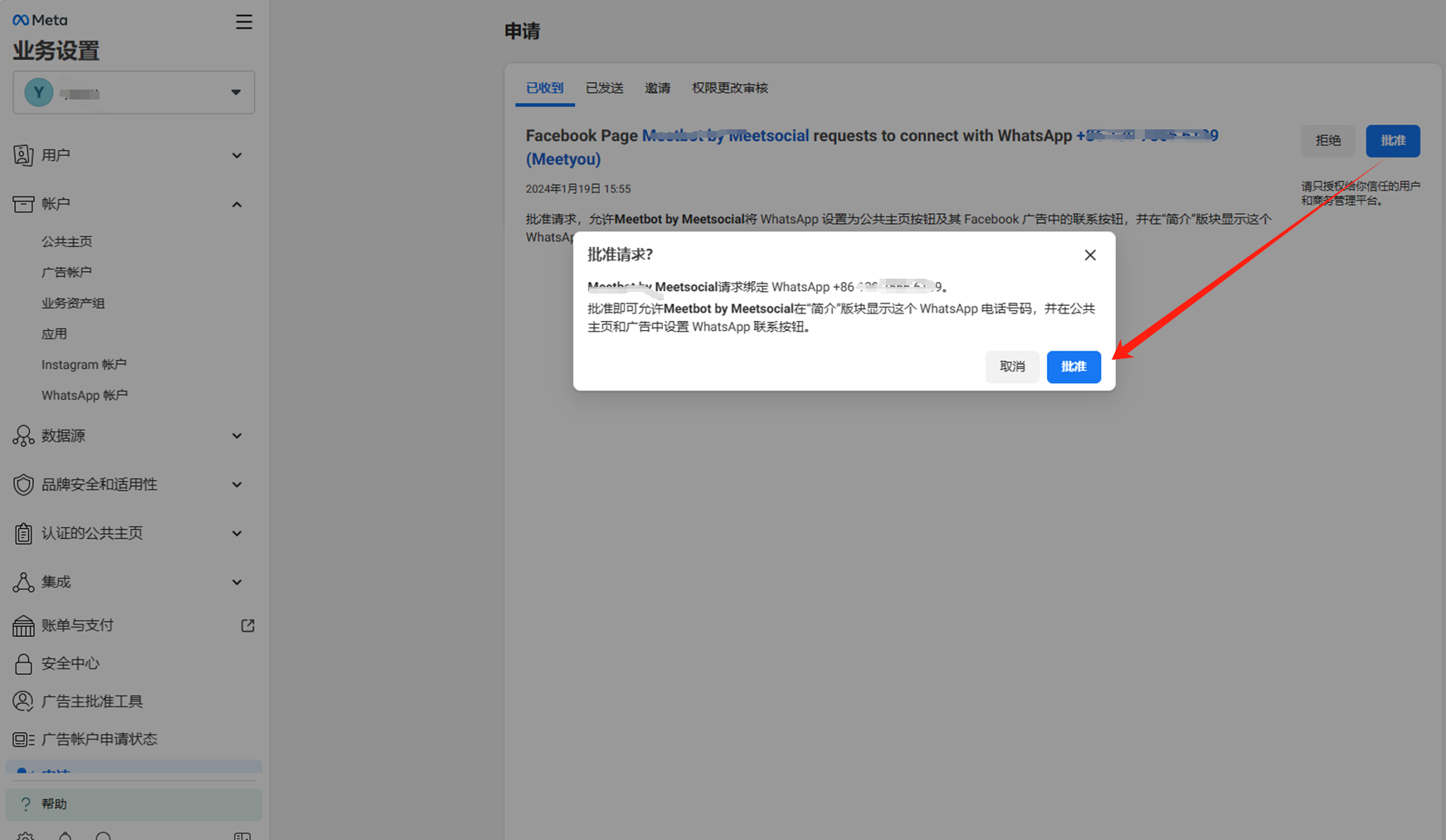Image resolution: width=1446 pixels, height=840 pixels.
Task: Open the settings gear at the sidebar bottom
Action: (26, 836)
